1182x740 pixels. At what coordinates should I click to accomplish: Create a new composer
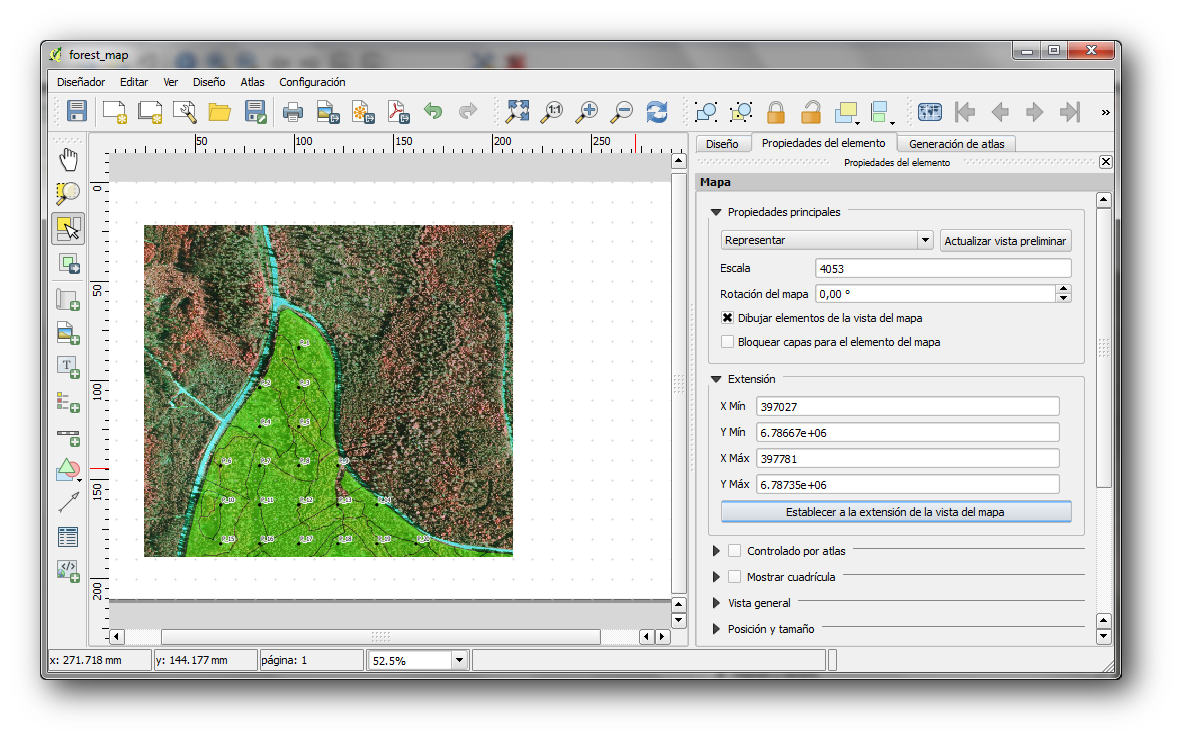click(115, 112)
